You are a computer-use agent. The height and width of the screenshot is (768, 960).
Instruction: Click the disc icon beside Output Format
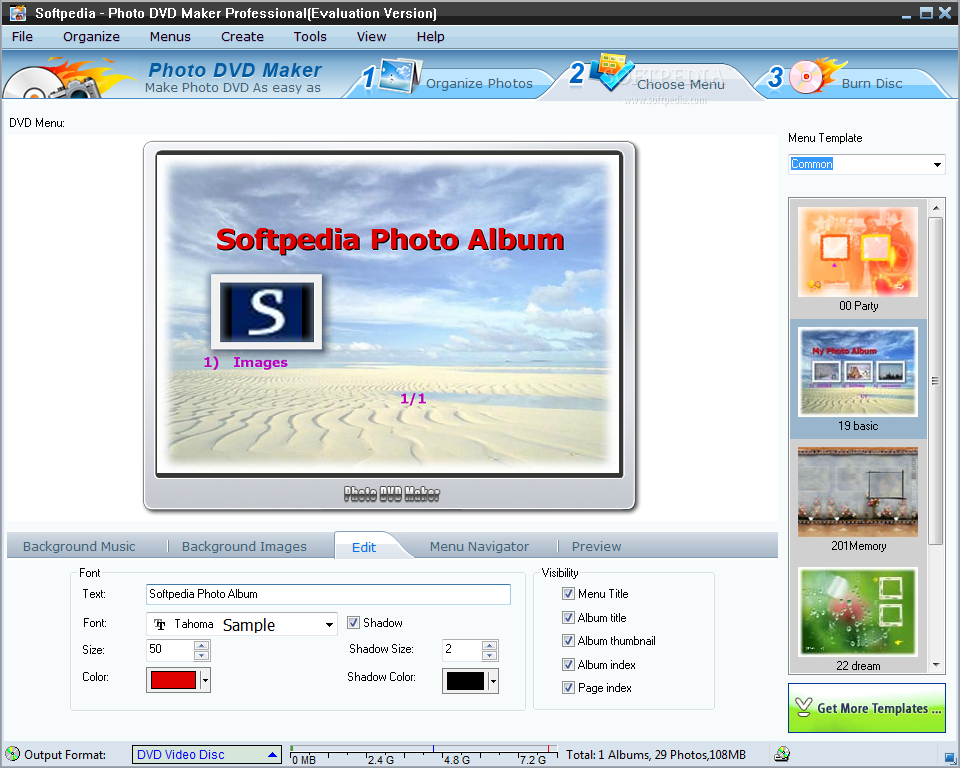click(12, 754)
